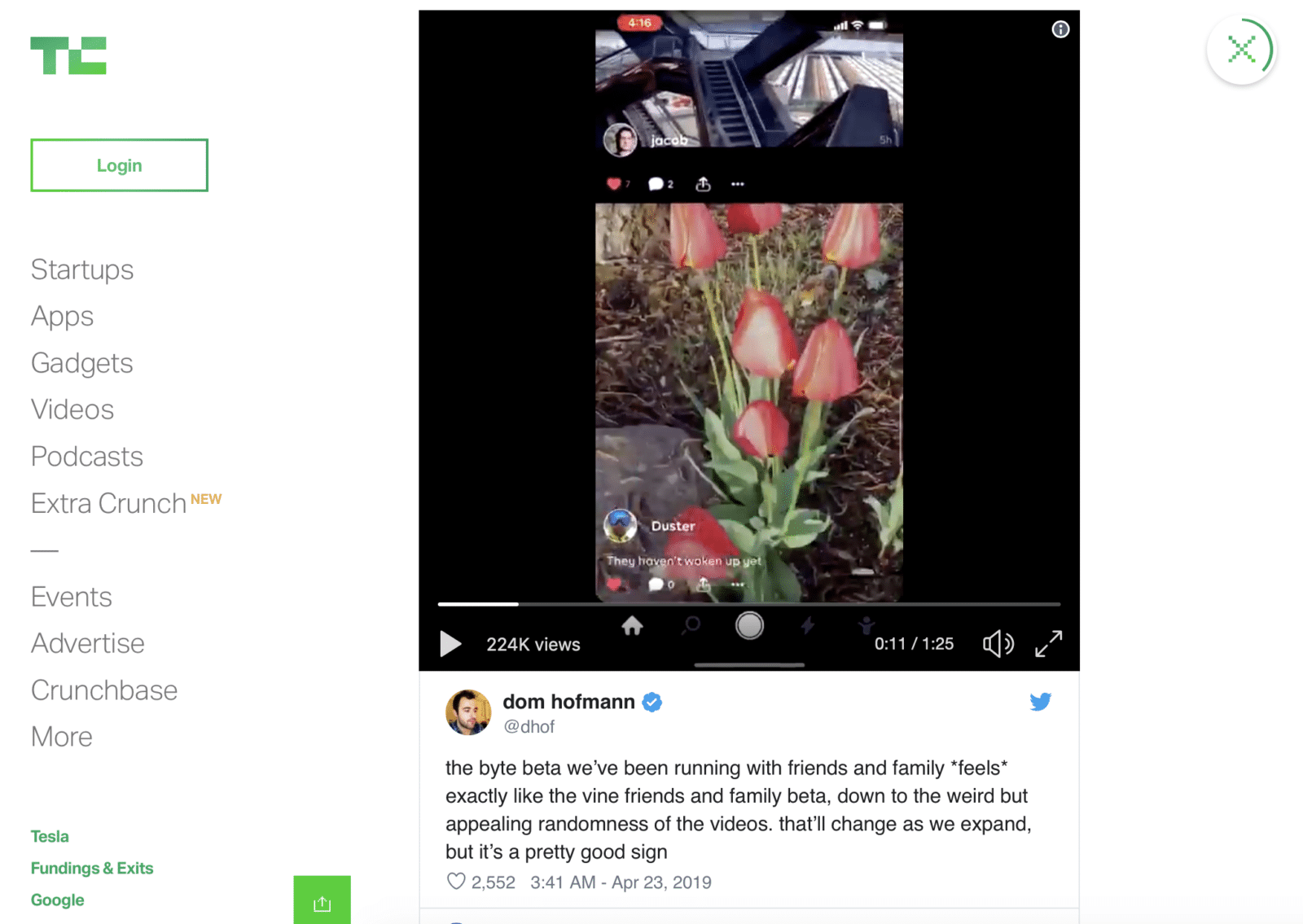Expand the More menu
The width and height of the screenshot is (1303, 924).
point(62,737)
